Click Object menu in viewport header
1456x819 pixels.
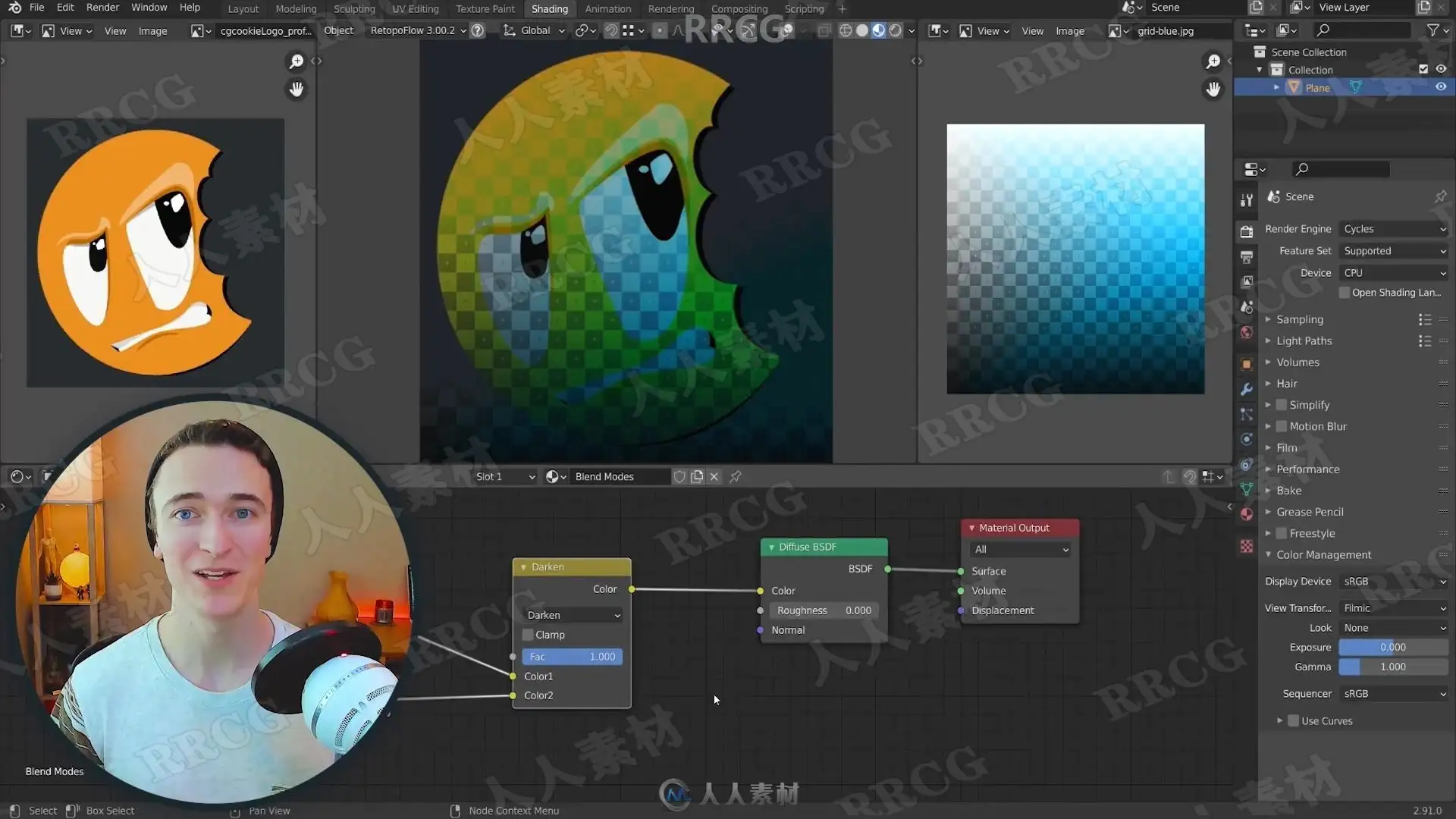point(338,30)
